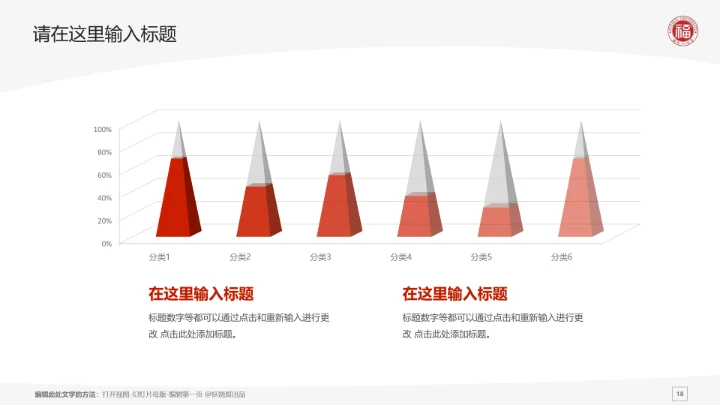The width and height of the screenshot is (720, 405).
Task: Click the 分类4 axis label
Action: point(401,257)
